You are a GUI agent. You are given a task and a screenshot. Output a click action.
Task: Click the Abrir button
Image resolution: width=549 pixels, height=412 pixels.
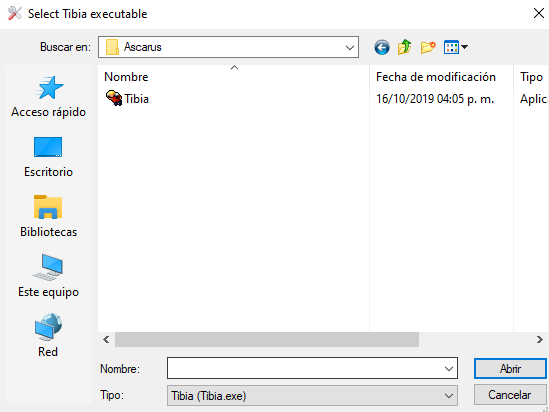coord(510,369)
